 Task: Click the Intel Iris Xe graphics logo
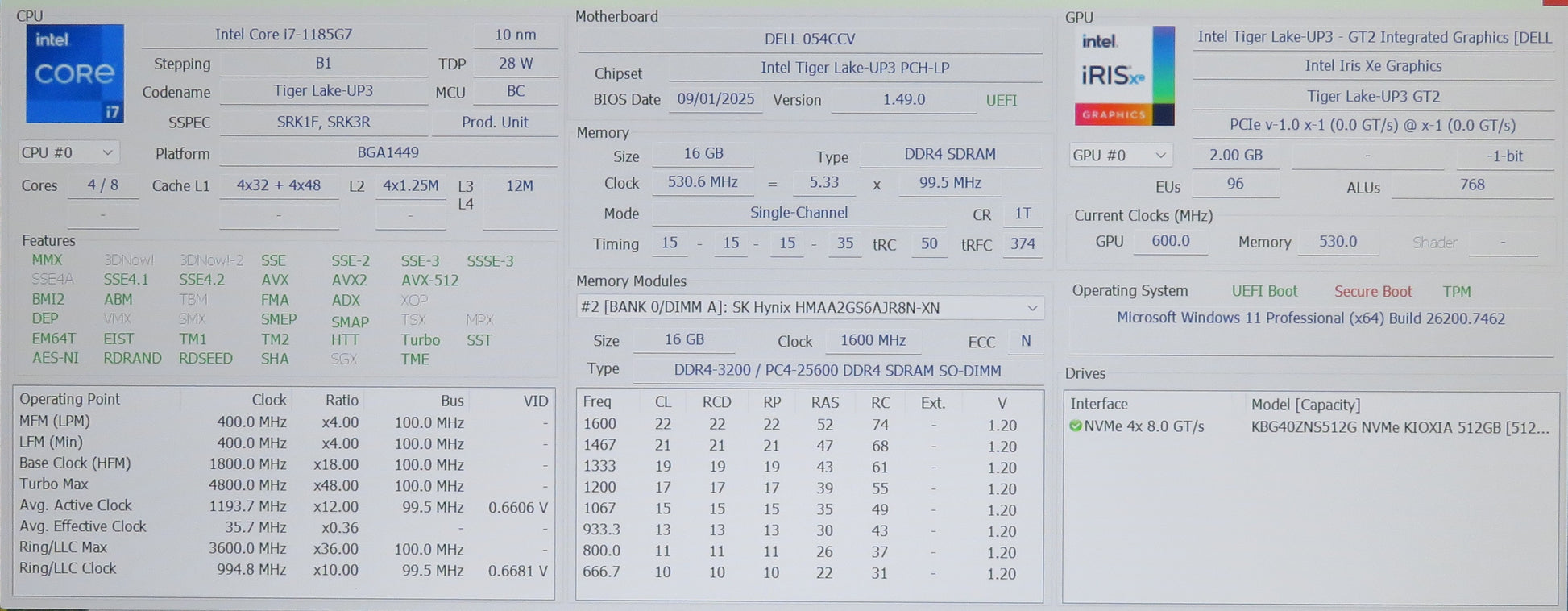point(1124,76)
